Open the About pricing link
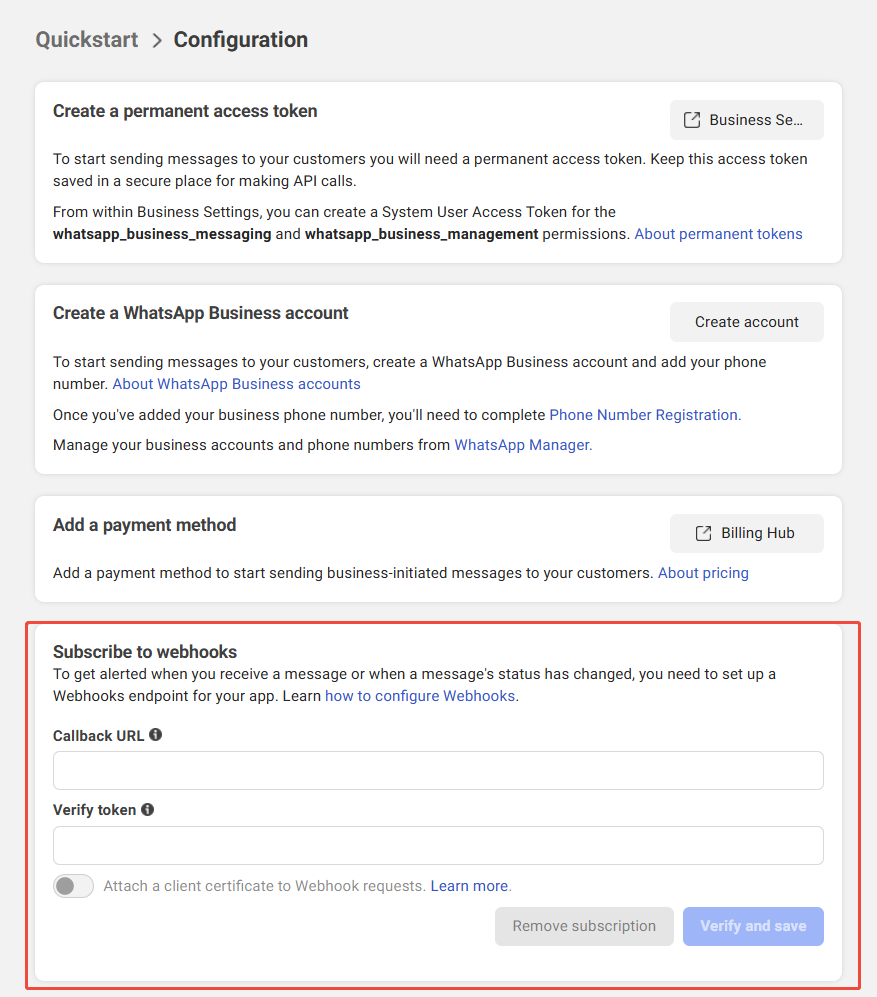This screenshot has width=877, height=997. [x=703, y=572]
